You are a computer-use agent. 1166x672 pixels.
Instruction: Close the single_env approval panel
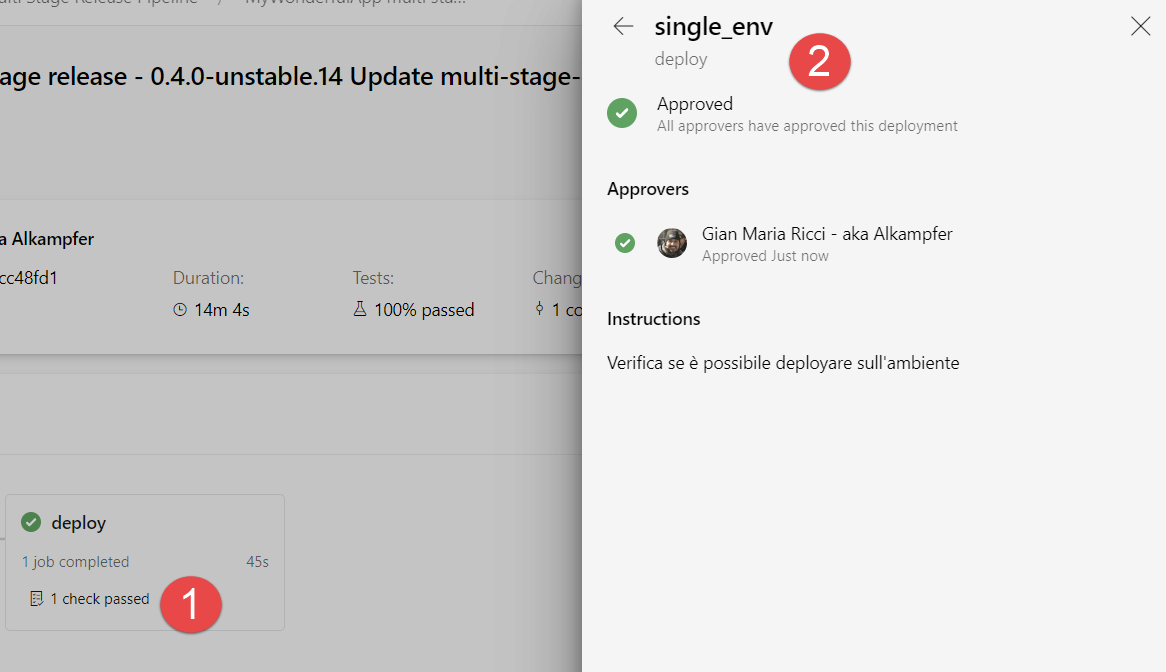pos(1140,26)
